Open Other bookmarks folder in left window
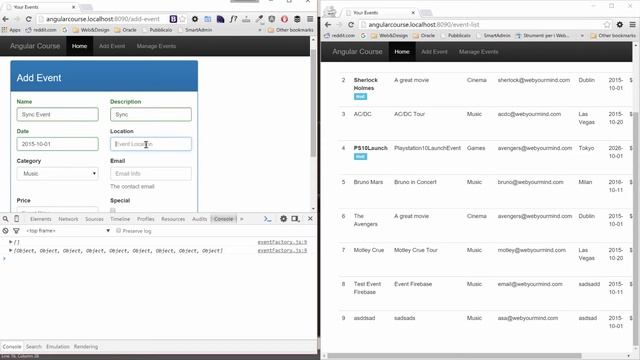Image resolution: width=640 pixels, height=360 pixels. (291, 30)
